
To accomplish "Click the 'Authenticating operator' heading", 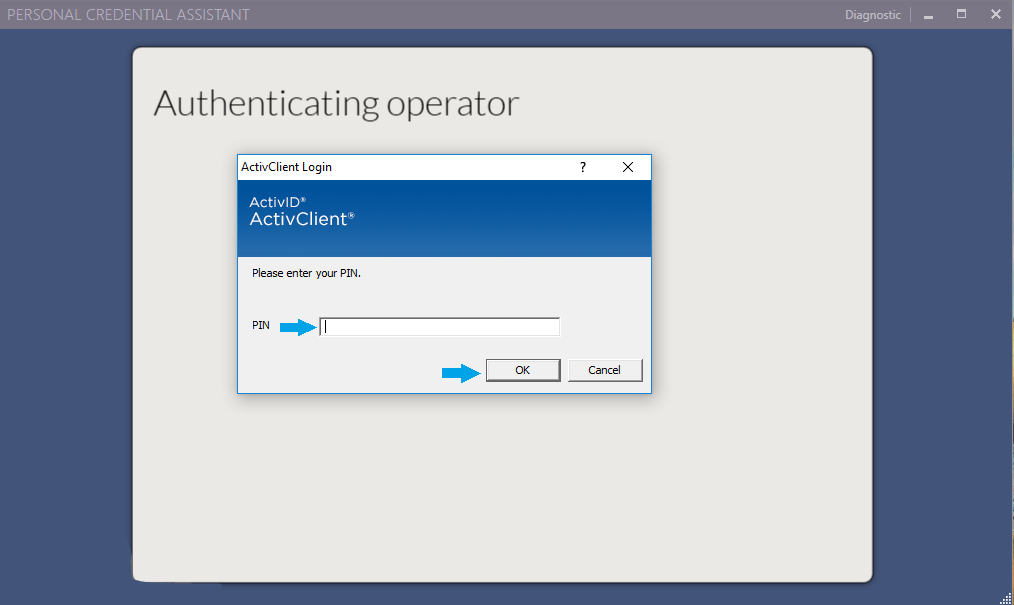I will point(336,103).
